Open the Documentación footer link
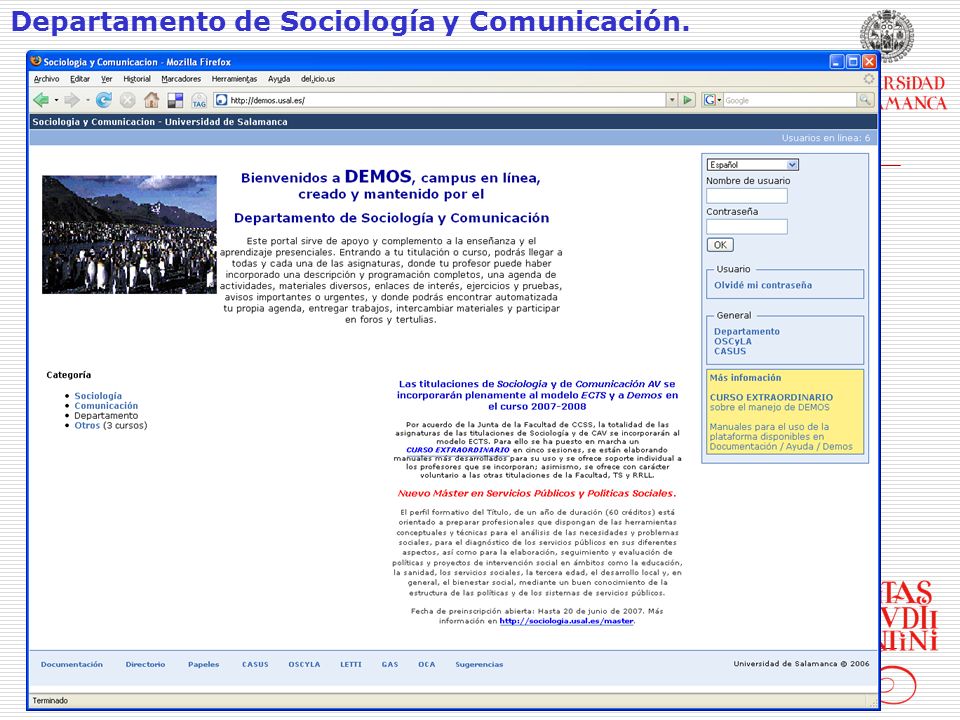The width and height of the screenshot is (960, 720). (x=72, y=664)
